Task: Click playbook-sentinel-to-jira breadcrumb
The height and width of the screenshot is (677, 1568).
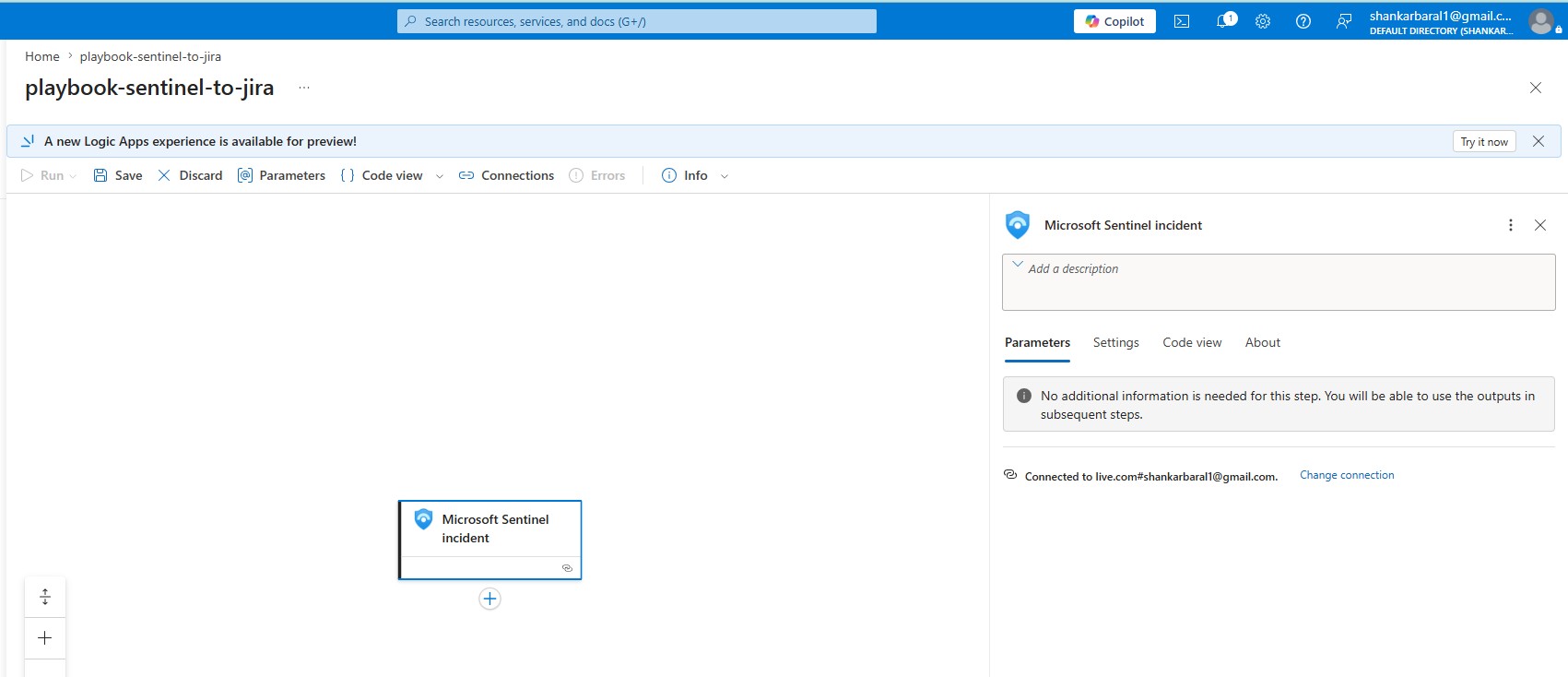Action: [x=150, y=56]
